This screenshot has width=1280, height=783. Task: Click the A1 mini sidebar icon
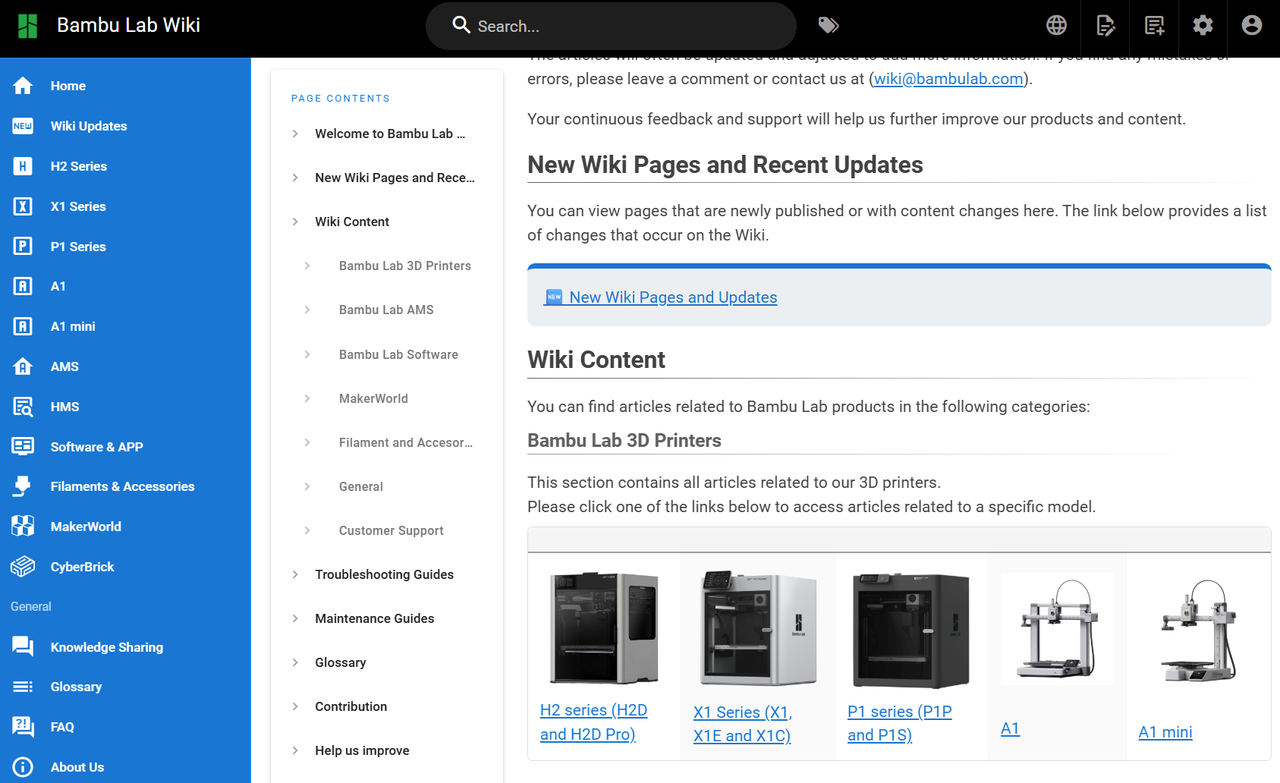click(x=23, y=326)
